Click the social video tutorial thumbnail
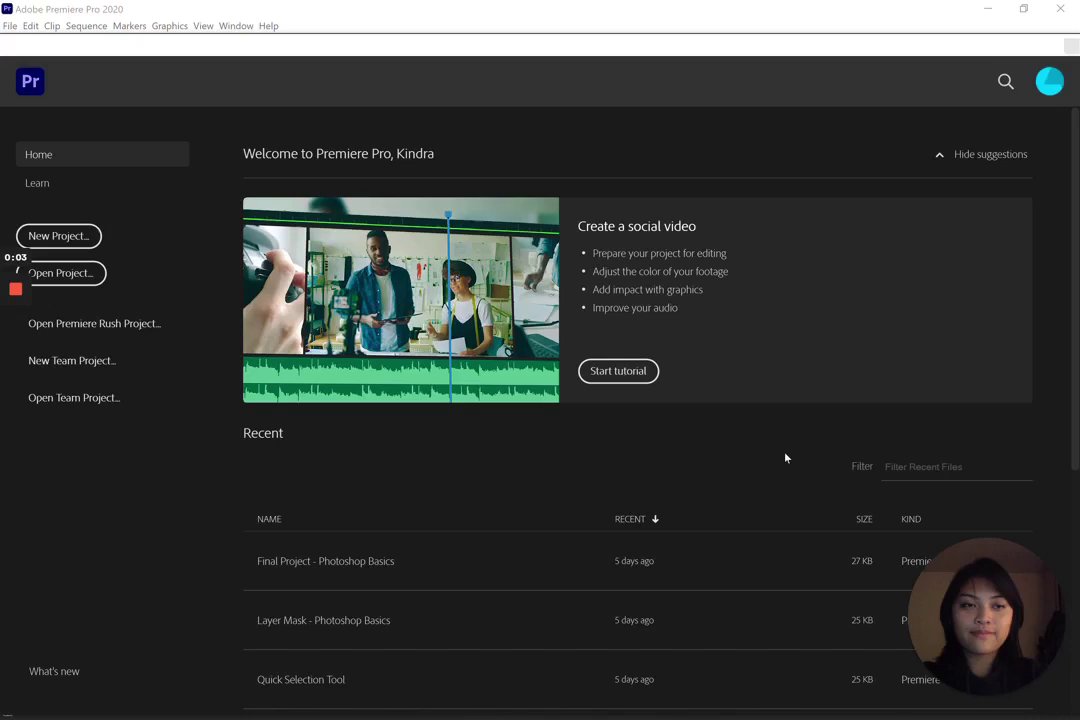Screen dimensions: 1080x720 click(x=400, y=300)
